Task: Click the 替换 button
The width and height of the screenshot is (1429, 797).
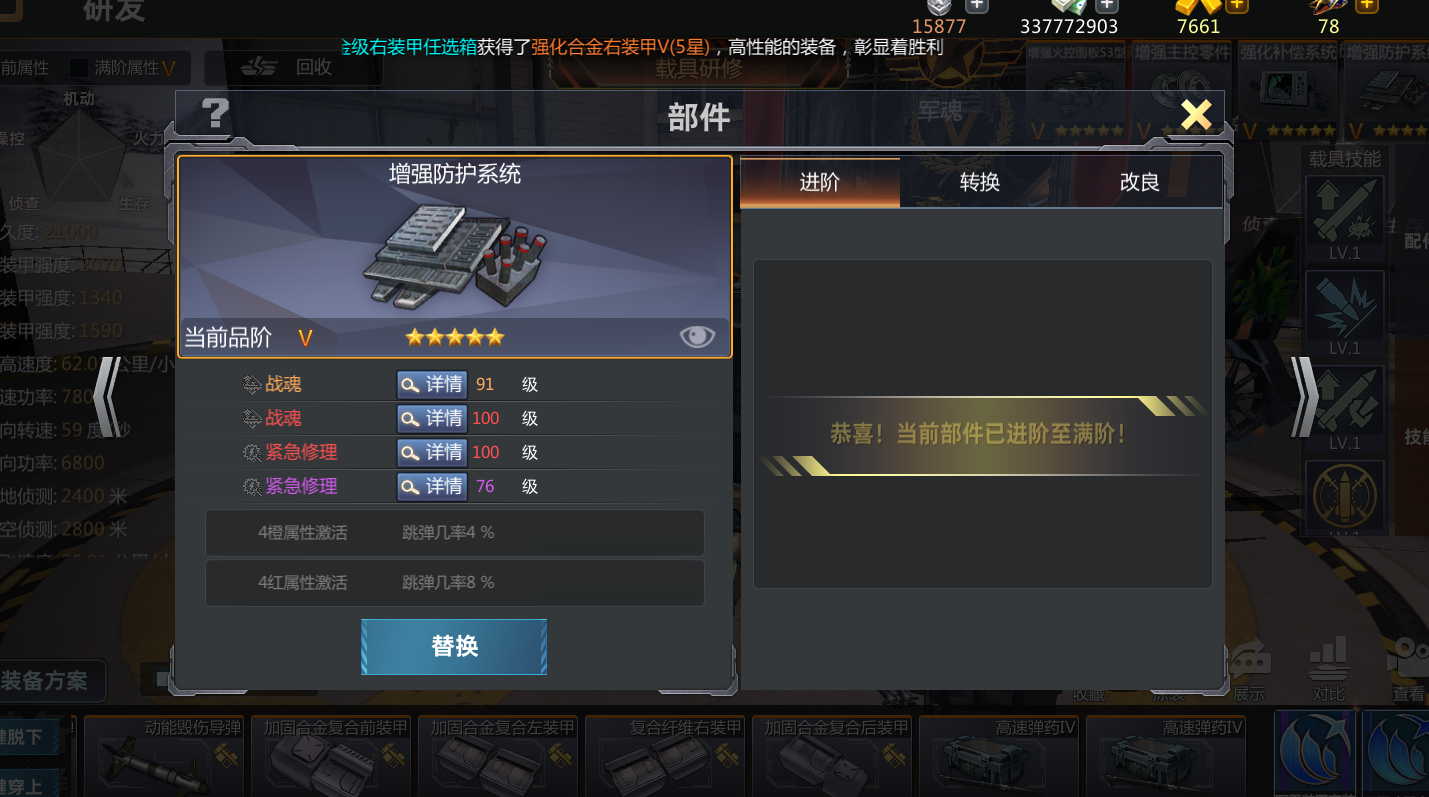Action: (x=454, y=647)
